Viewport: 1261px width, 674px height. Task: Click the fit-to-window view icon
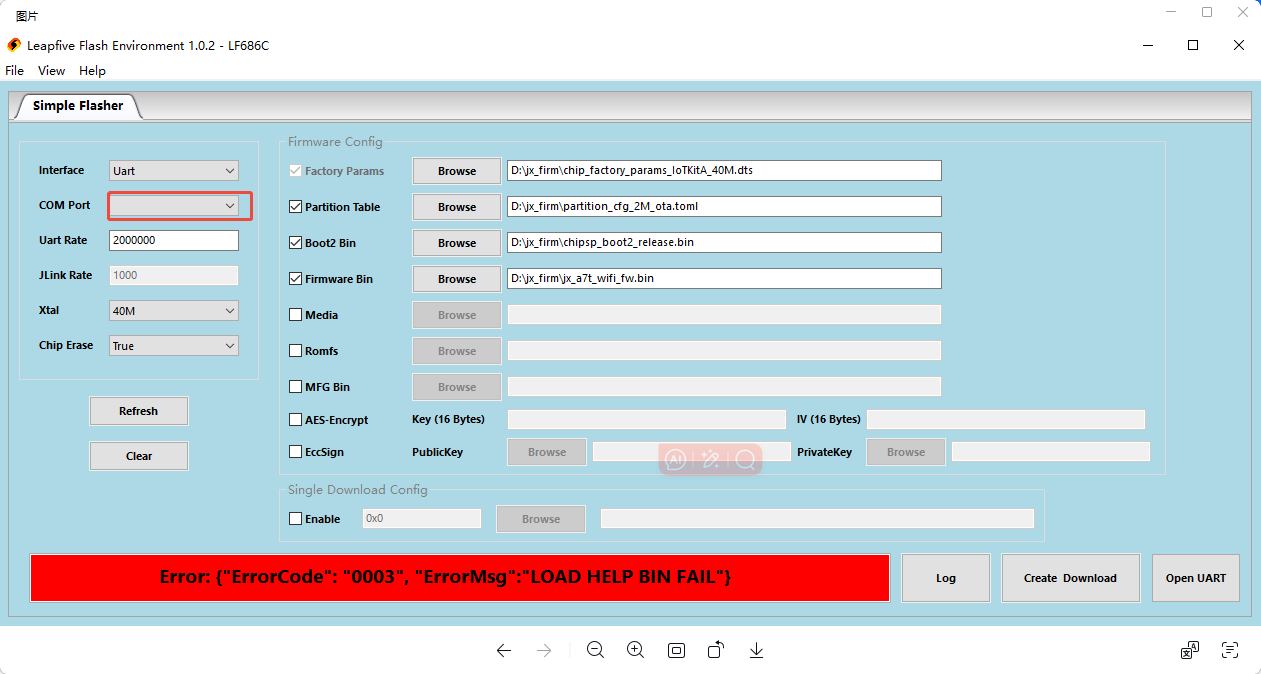(676, 650)
